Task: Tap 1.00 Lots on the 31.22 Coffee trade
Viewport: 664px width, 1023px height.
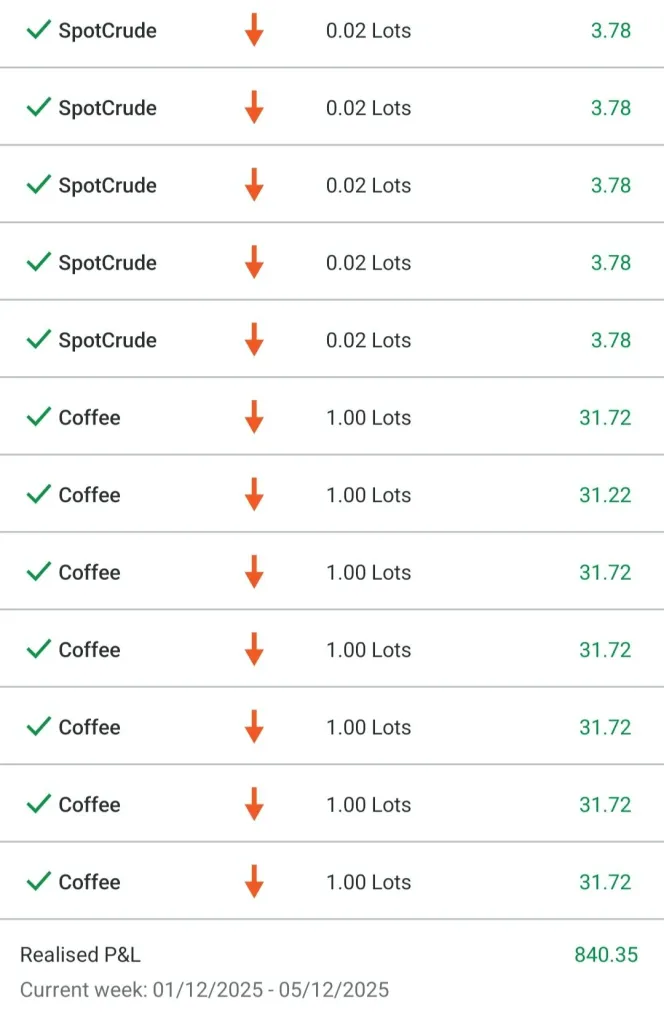Action: (368, 495)
